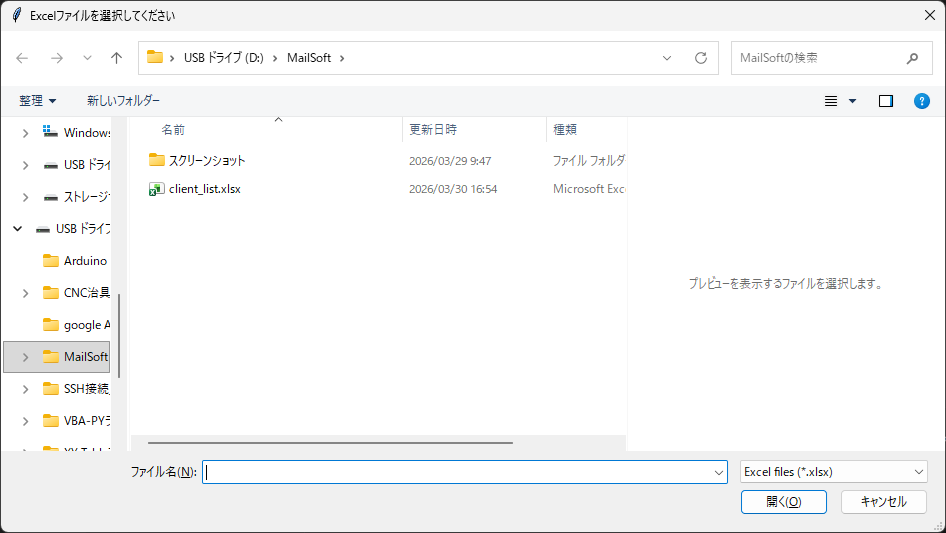Screen dimensions: 946x533
Task: Click the horizontal scrollbar in file list
Action: 330,442
